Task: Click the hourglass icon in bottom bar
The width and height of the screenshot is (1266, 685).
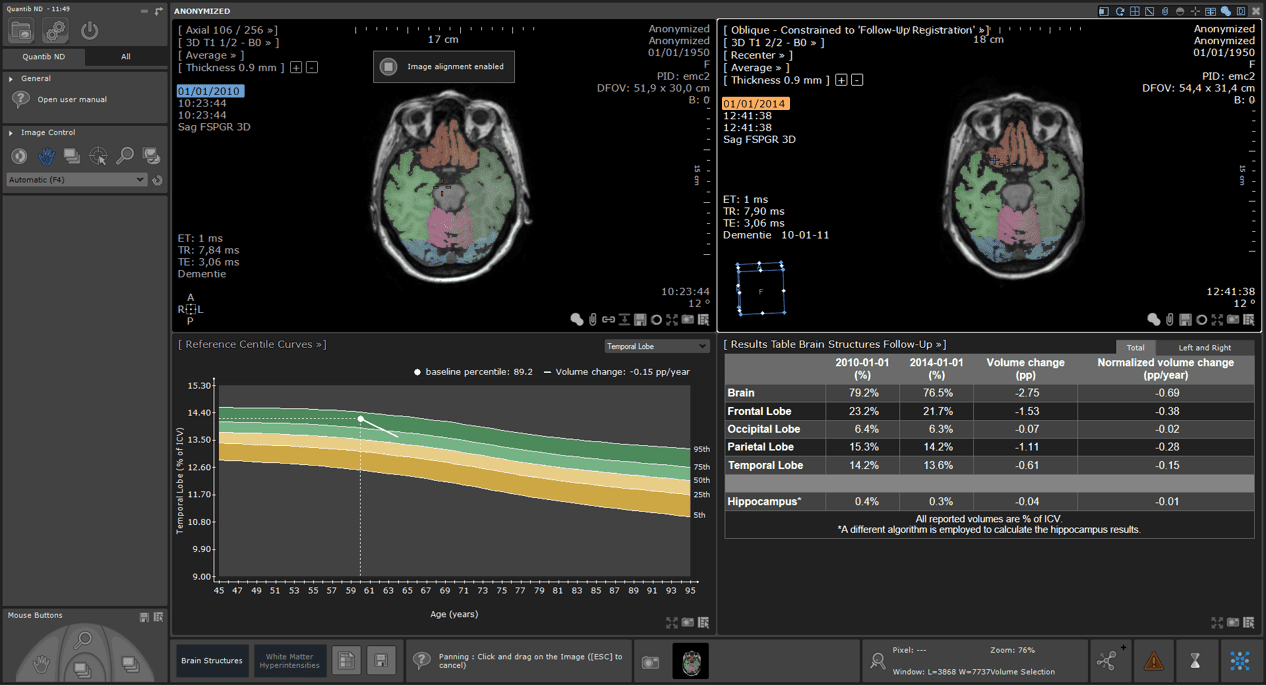Action: tap(1195, 661)
